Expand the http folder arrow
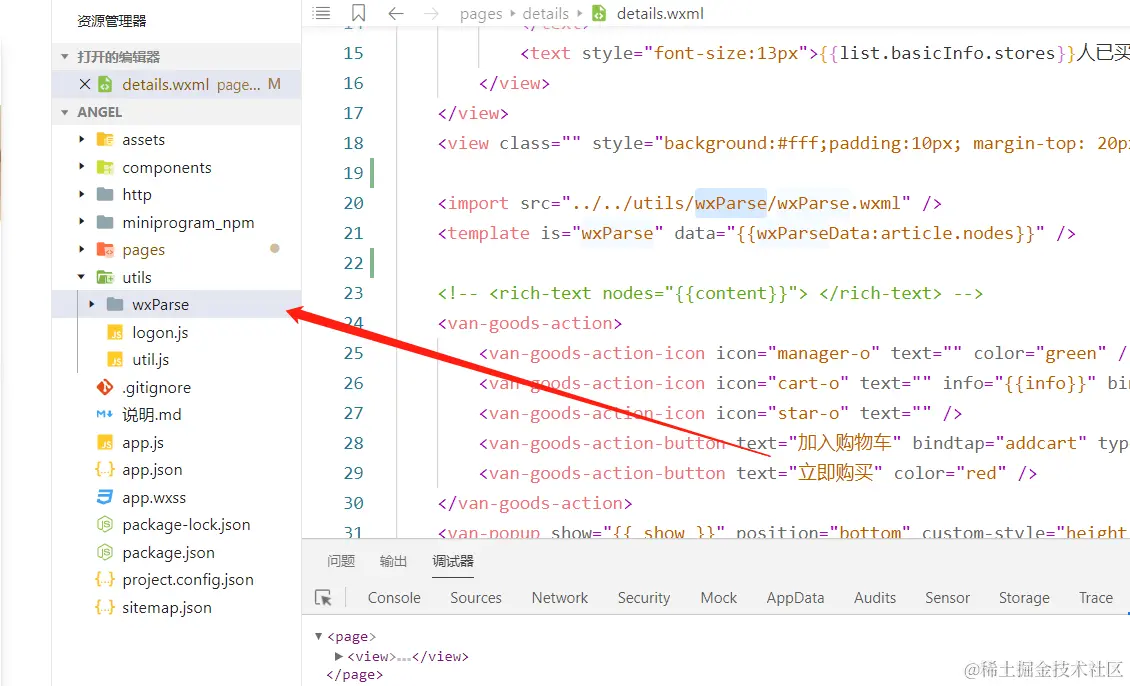 pyautogui.click(x=81, y=195)
